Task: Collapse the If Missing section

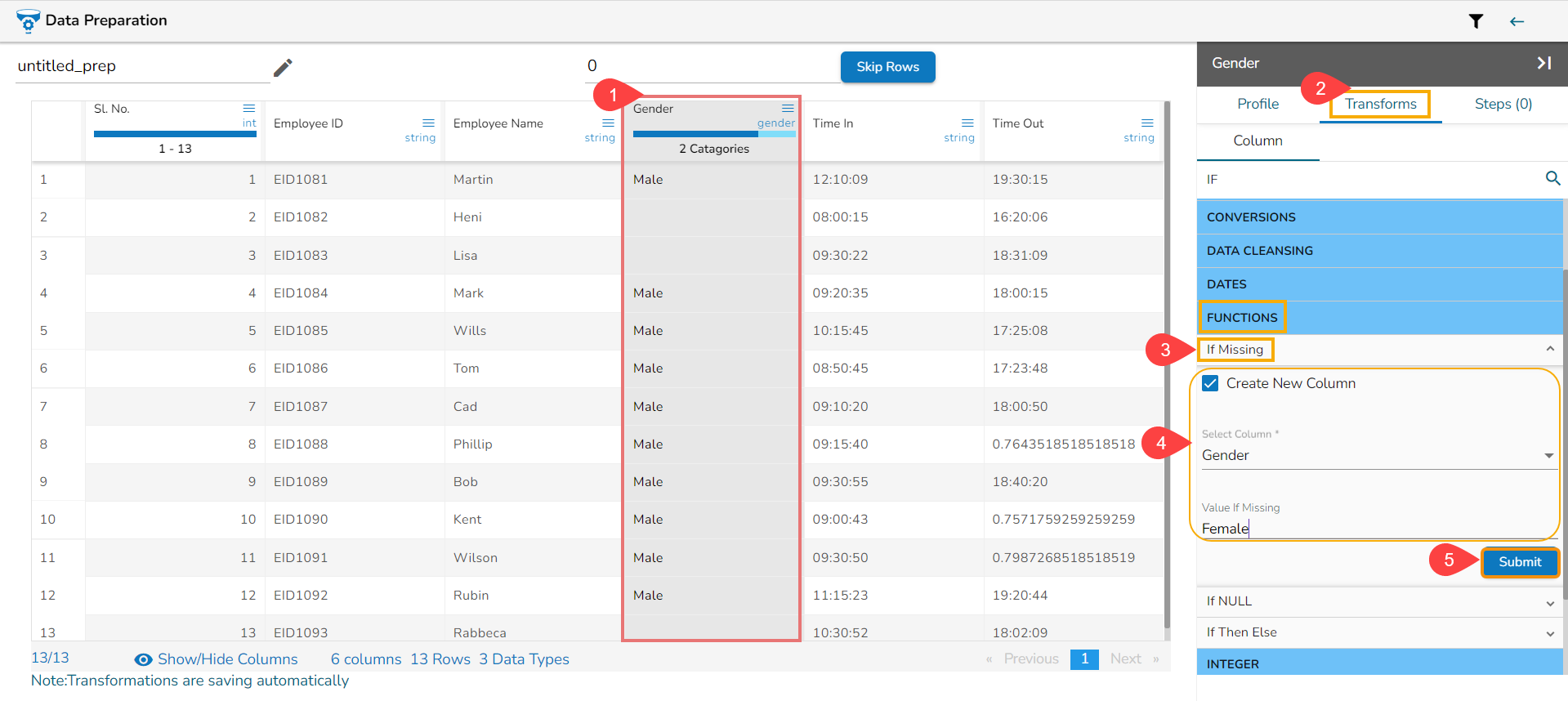Action: pyautogui.click(x=1549, y=349)
